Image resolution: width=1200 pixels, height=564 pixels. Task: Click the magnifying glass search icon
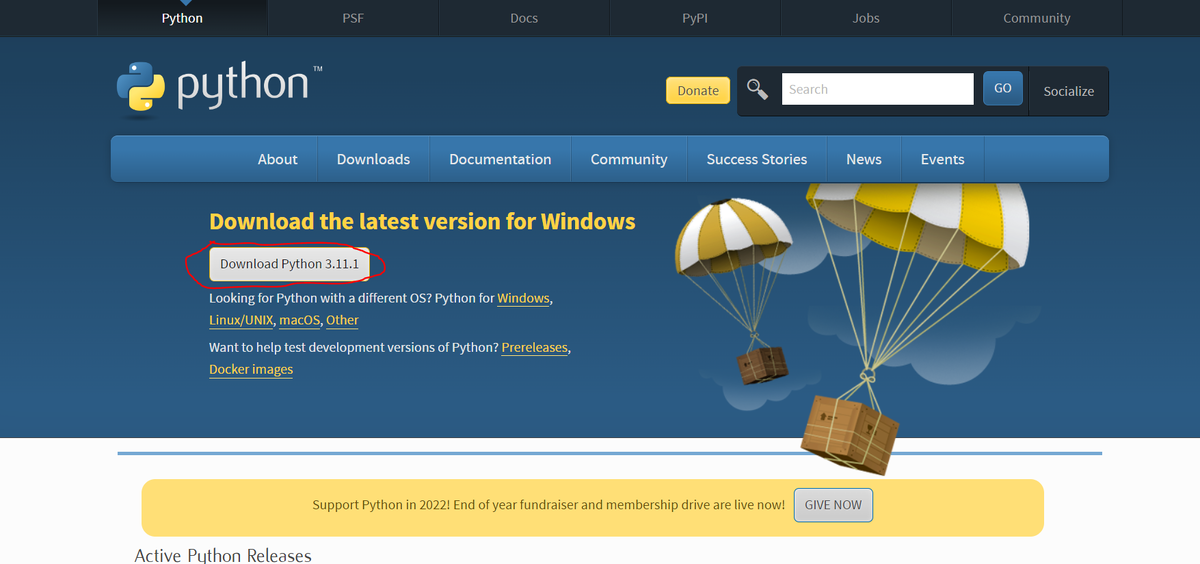tap(758, 90)
